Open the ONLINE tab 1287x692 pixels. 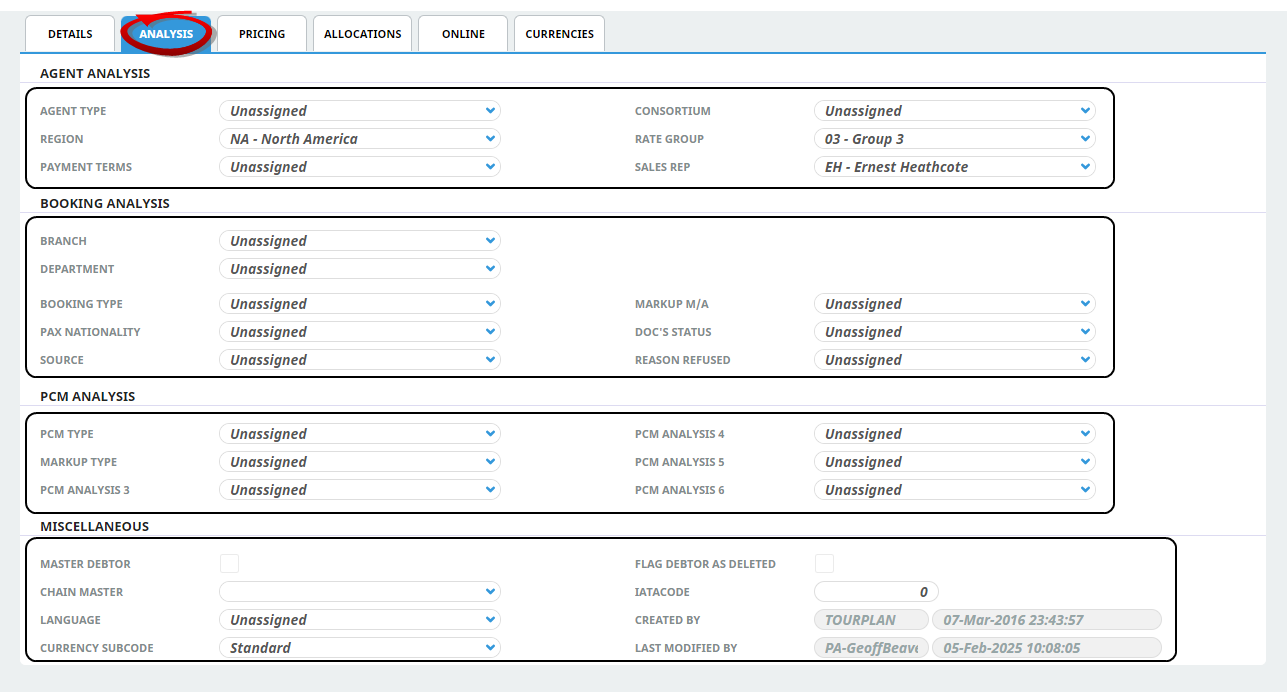tap(462, 33)
